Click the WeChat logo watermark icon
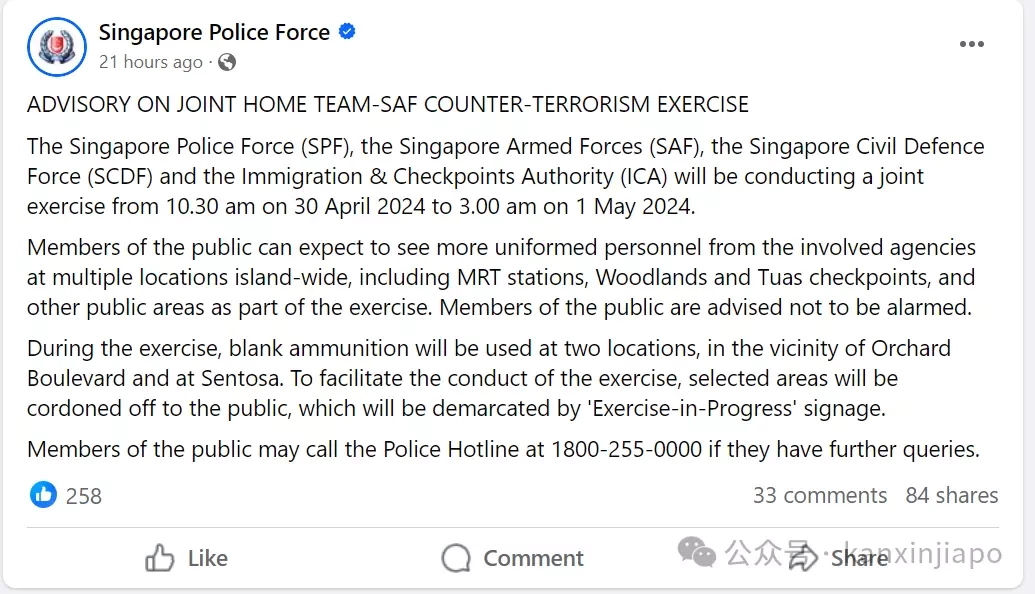This screenshot has height=594, width=1035. (x=696, y=552)
